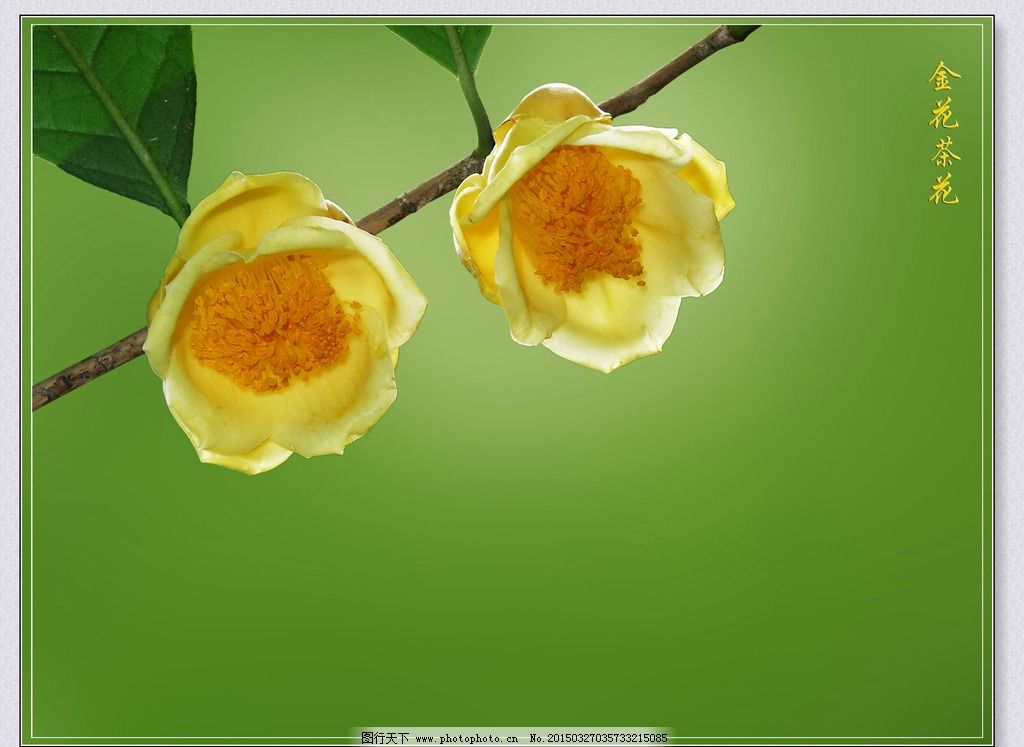1024x747 pixels.
Task: Click the 图行天下 watermark logo text
Action: [384, 738]
